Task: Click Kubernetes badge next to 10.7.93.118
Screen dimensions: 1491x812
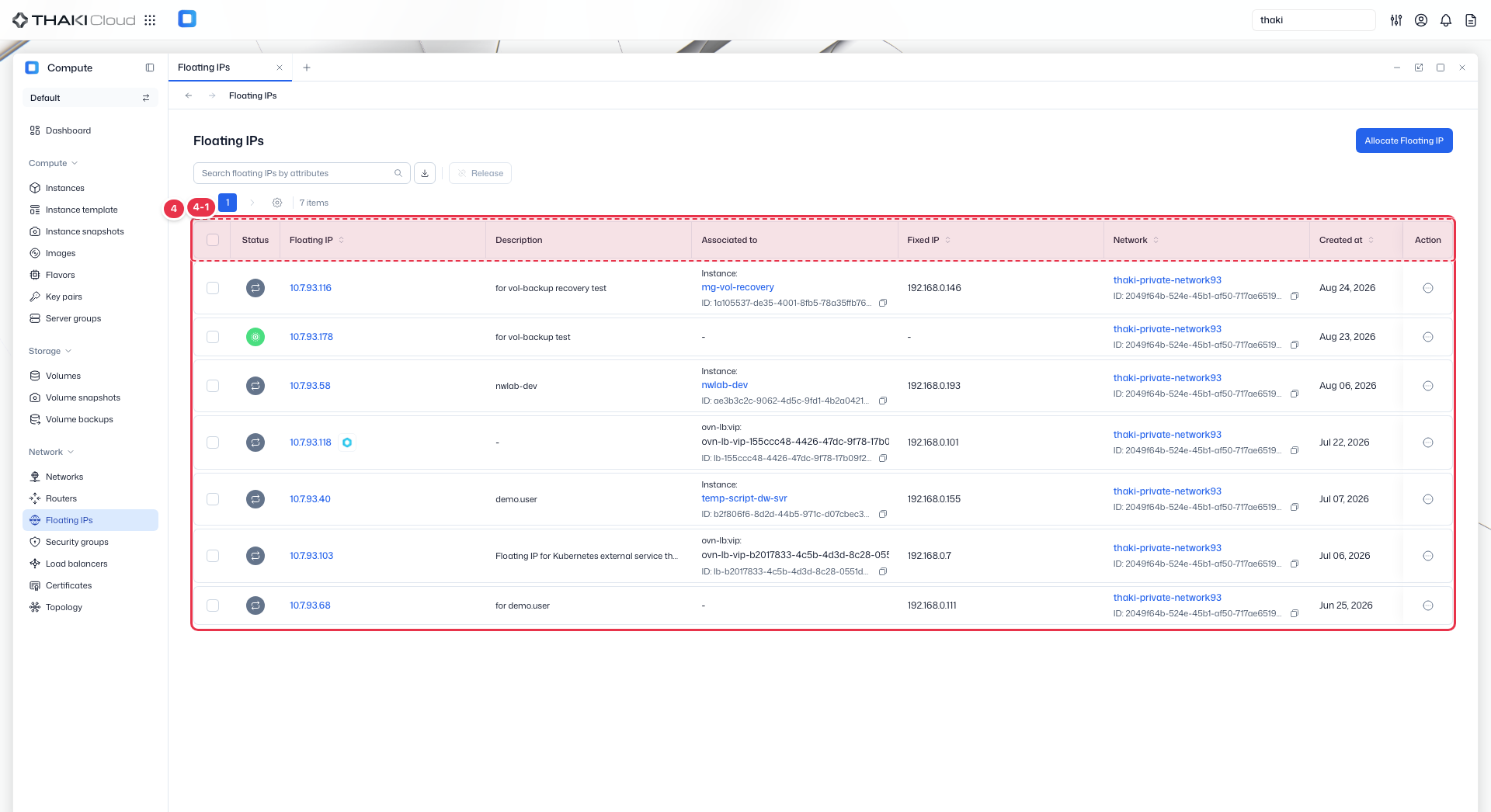Action: click(x=347, y=442)
